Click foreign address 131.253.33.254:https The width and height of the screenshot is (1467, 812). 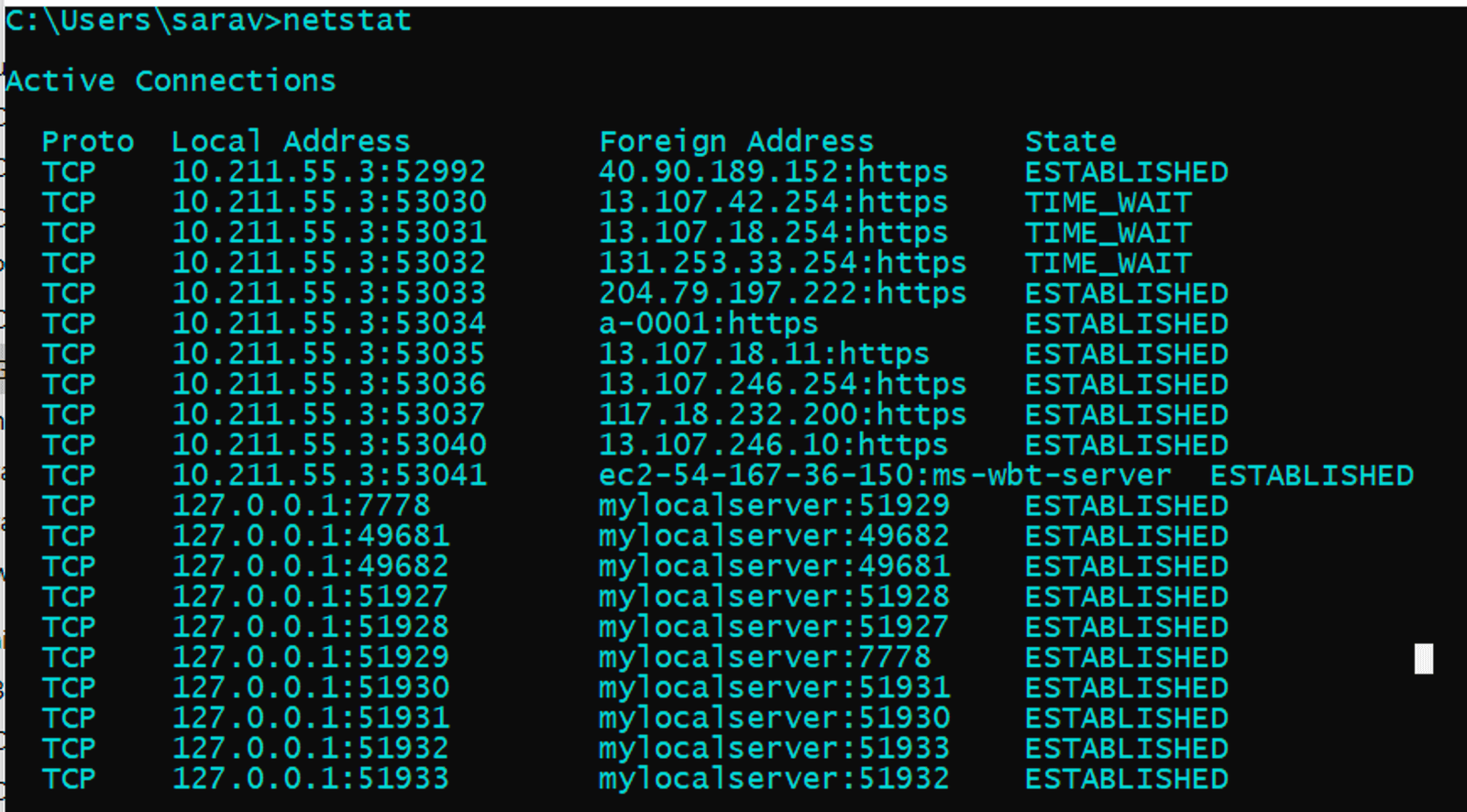point(782,263)
